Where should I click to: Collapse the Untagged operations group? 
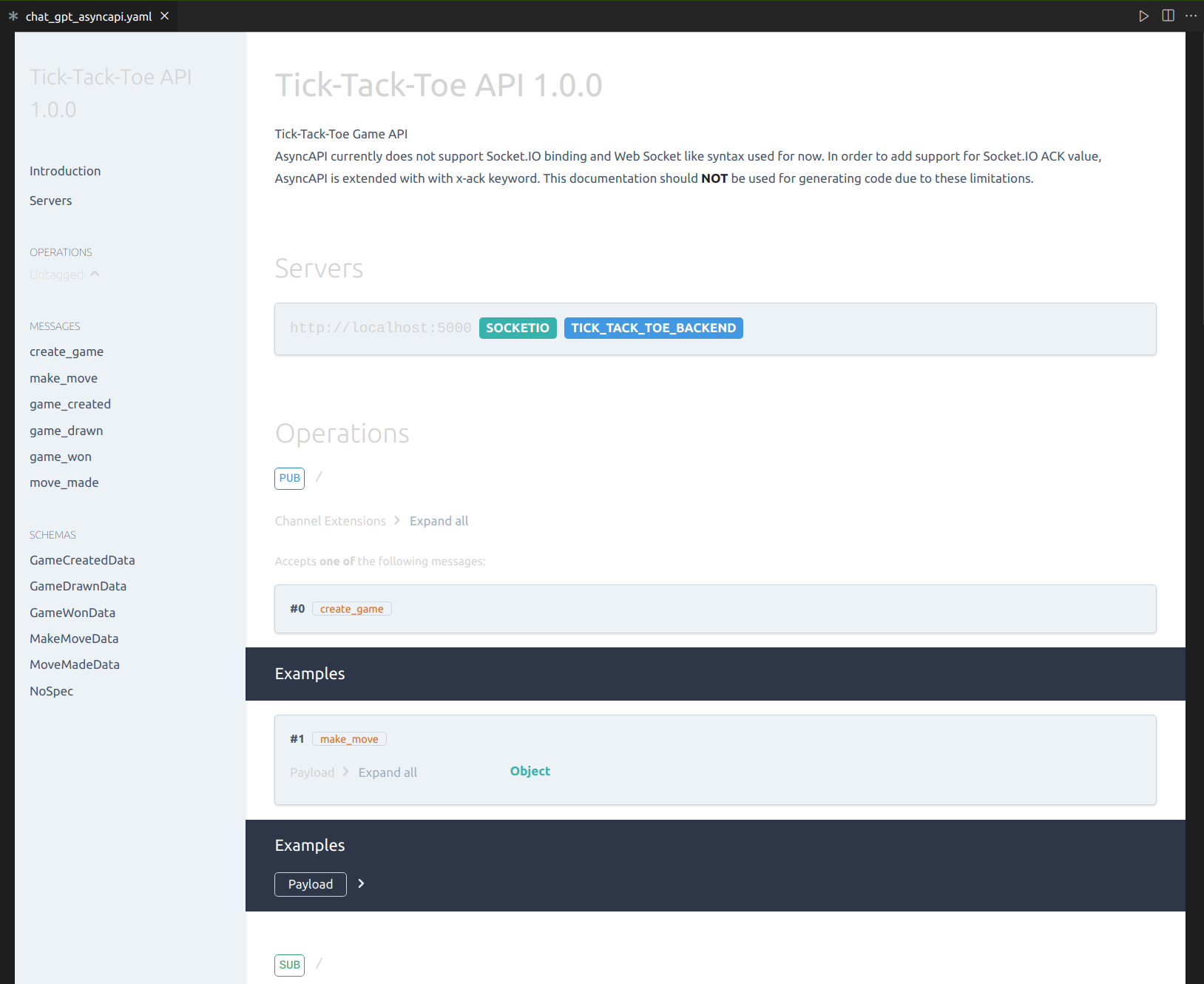click(x=95, y=274)
